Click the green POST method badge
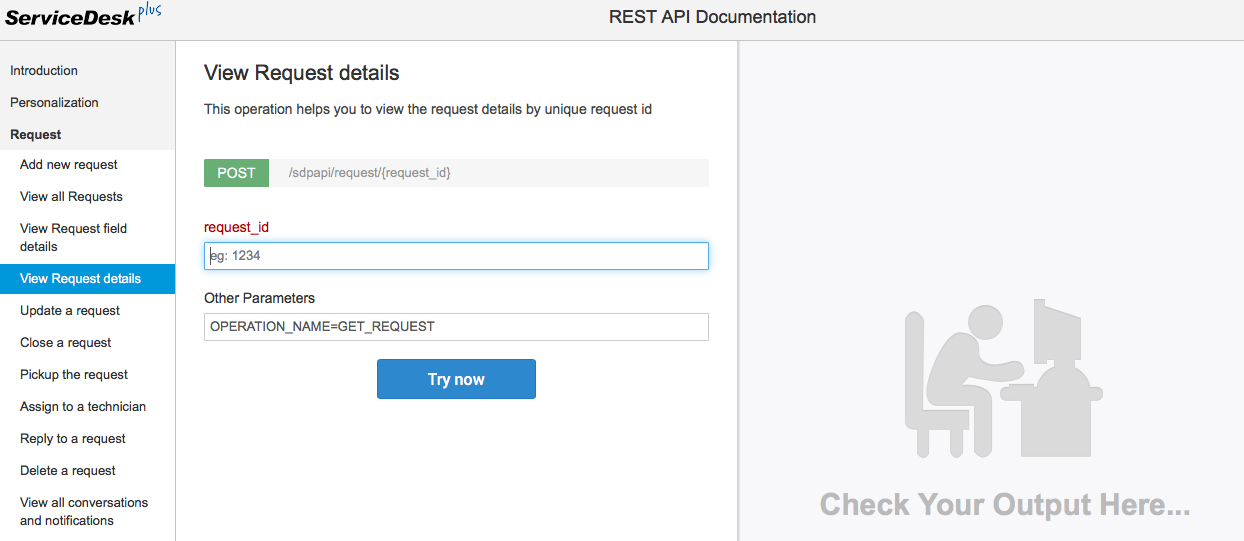1244x541 pixels. (236, 173)
